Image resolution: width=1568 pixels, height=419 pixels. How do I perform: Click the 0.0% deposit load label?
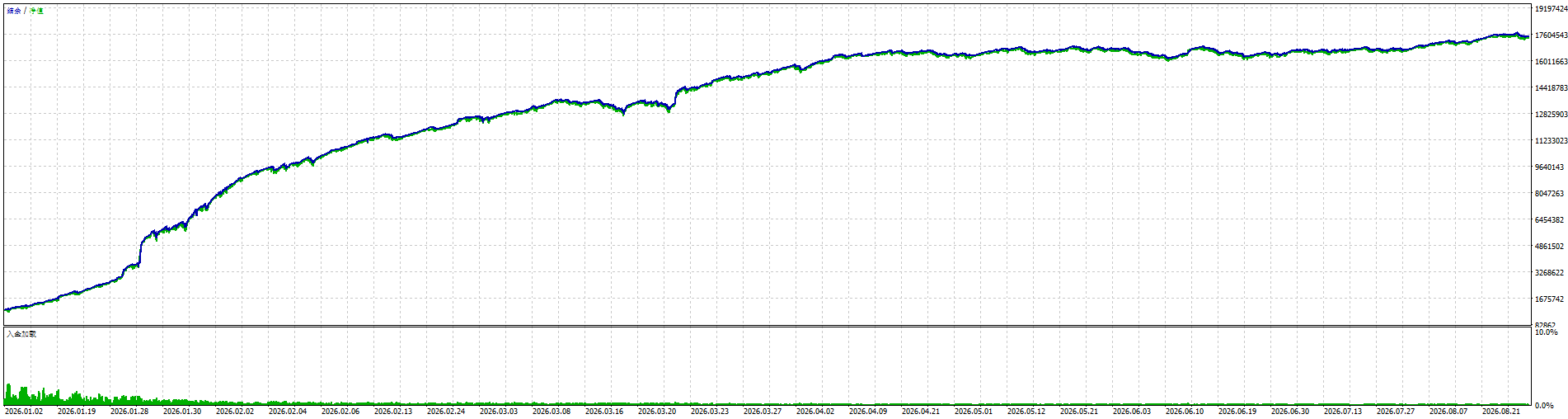[1544, 406]
